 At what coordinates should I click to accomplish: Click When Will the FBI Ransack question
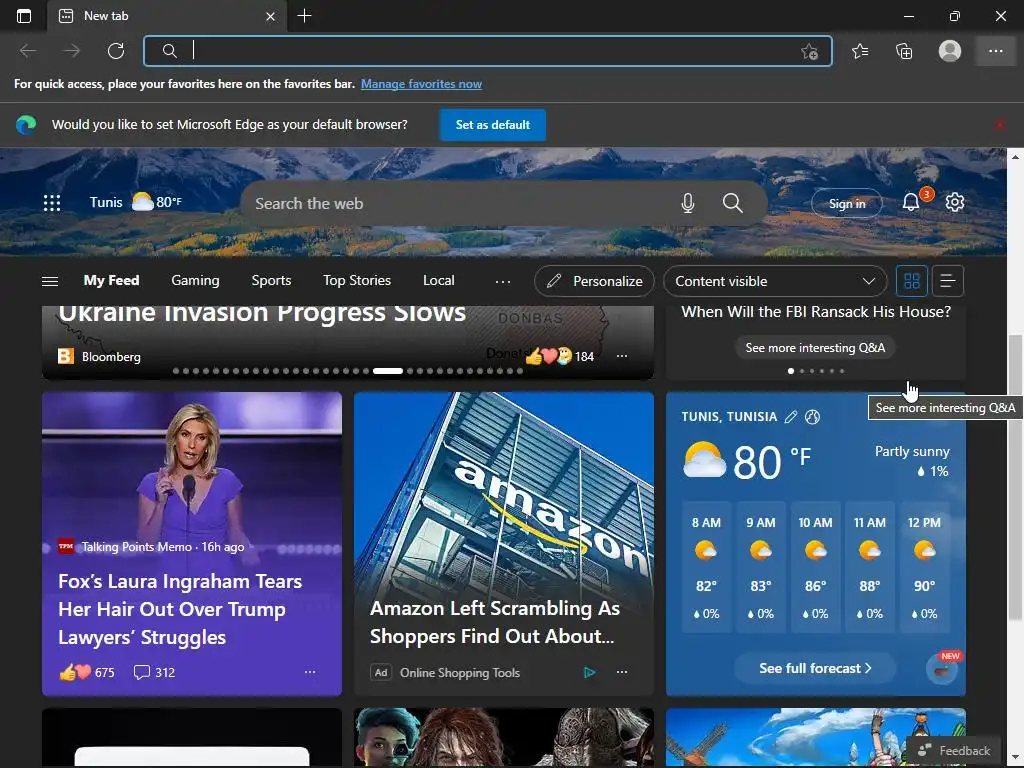[x=816, y=312]
